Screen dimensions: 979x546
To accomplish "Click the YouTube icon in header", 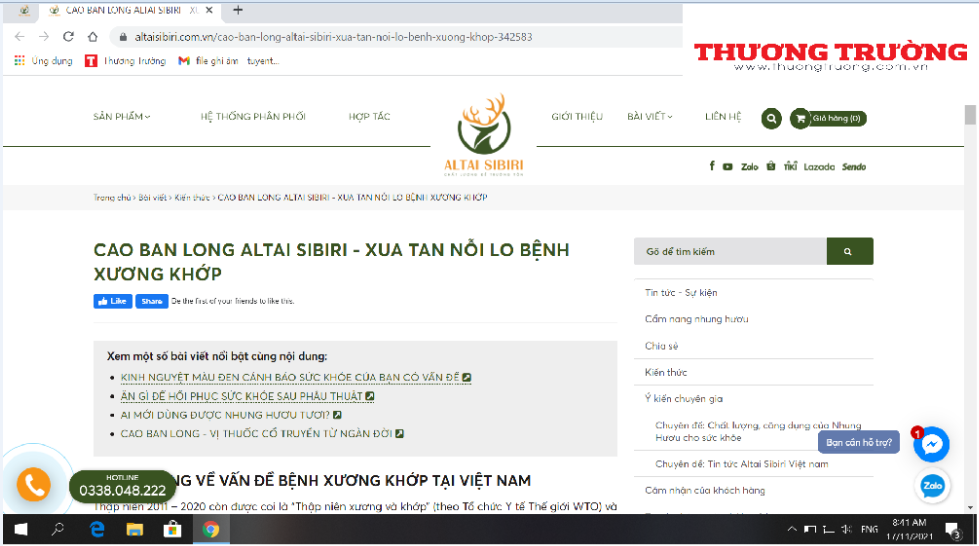I will tap(728, 167).
